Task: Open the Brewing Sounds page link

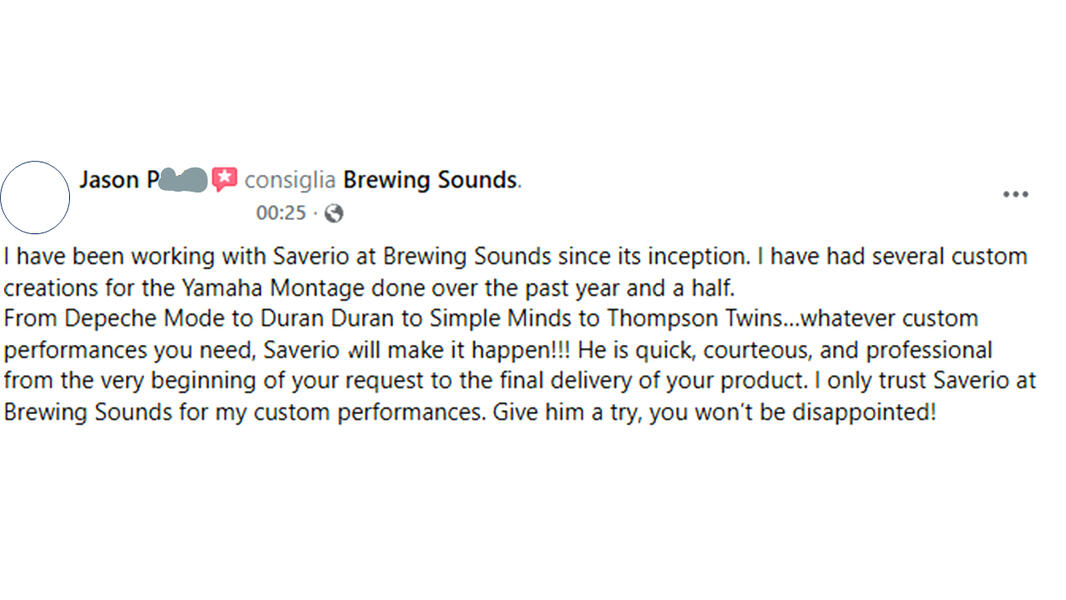Action: pos(430,179)
